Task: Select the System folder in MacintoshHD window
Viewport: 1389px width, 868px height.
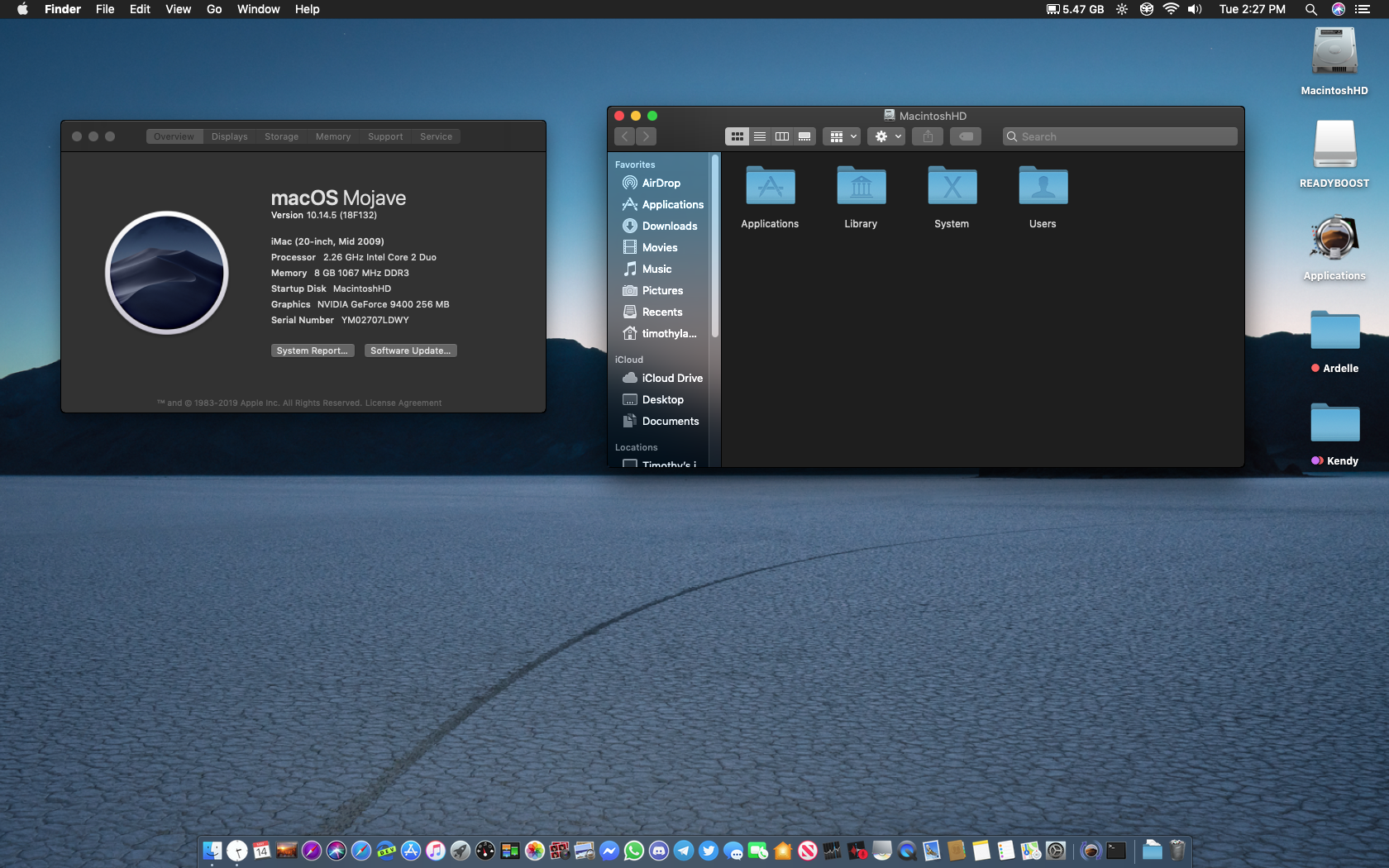Action: (x=952, y=198)
